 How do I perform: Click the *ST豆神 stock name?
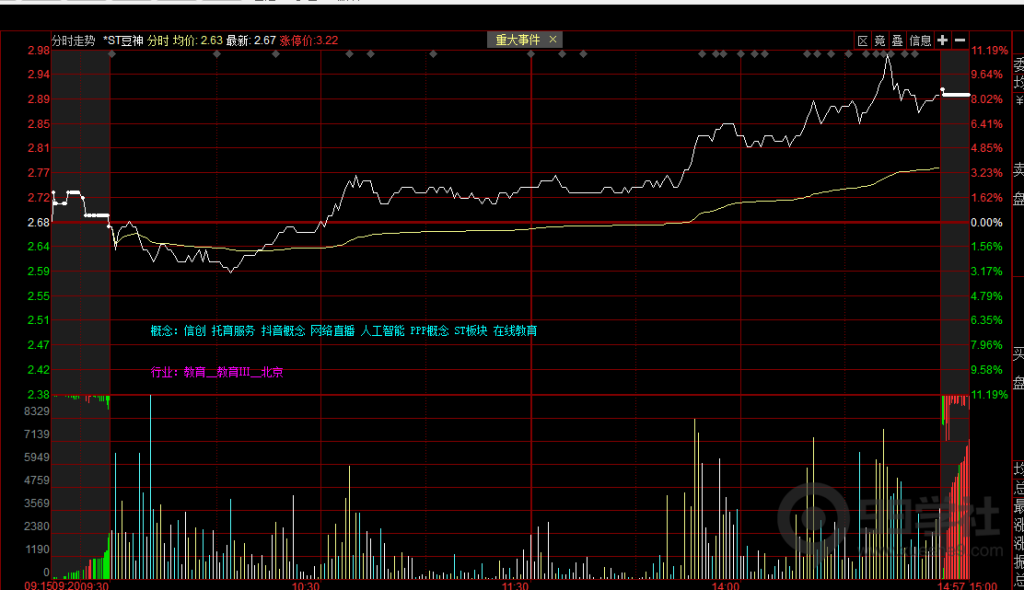tap(124, 41)
